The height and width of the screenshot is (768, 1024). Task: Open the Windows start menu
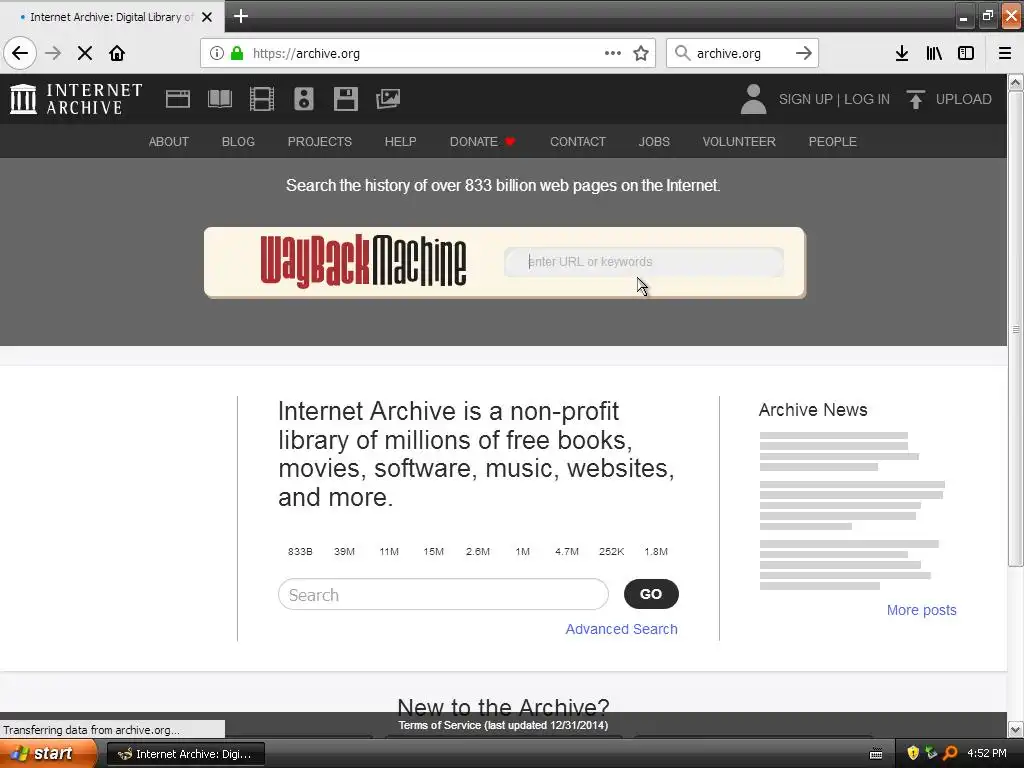(48, 754)
